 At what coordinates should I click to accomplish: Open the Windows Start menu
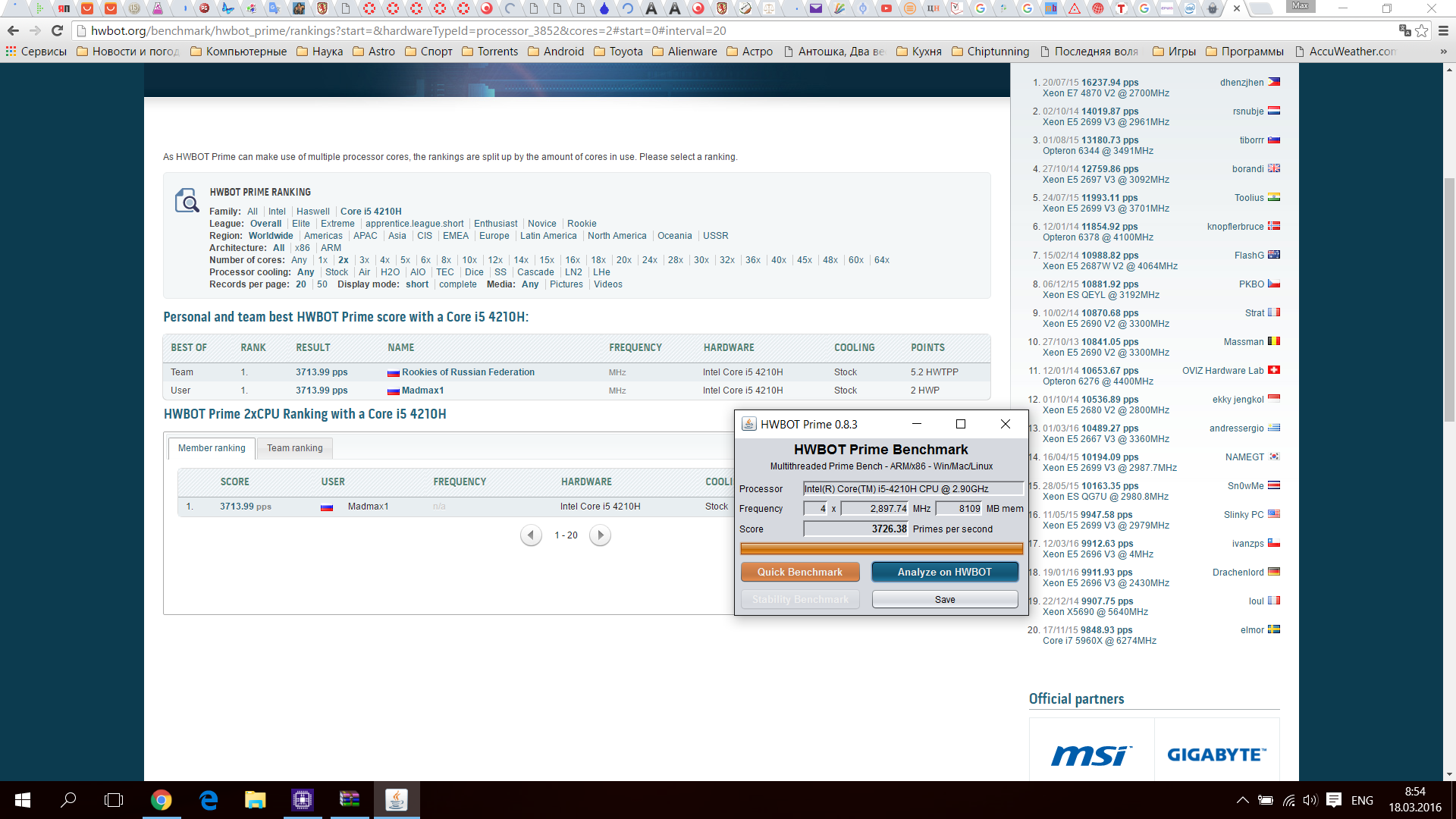23,800
